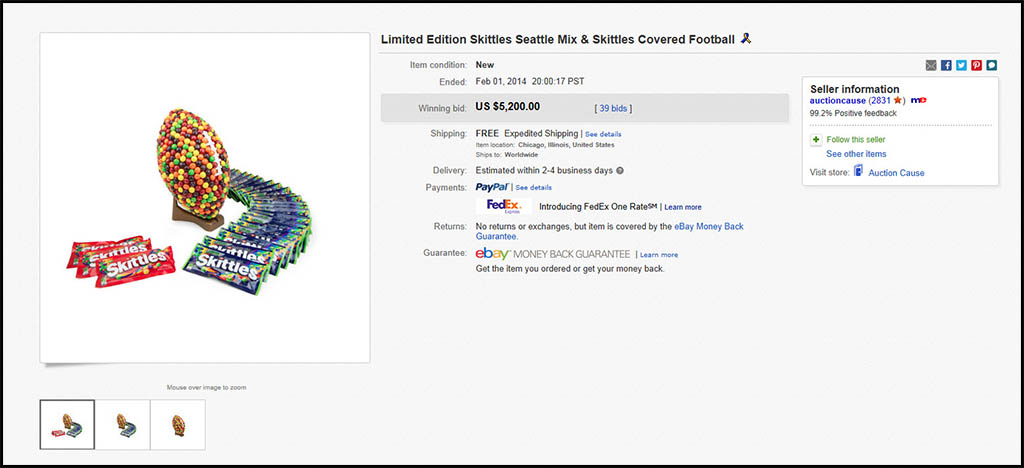The width and height of the screenshot is (1024, 468).
Task: Click the teal chat share icon
Action: click(x=991, y=65)
